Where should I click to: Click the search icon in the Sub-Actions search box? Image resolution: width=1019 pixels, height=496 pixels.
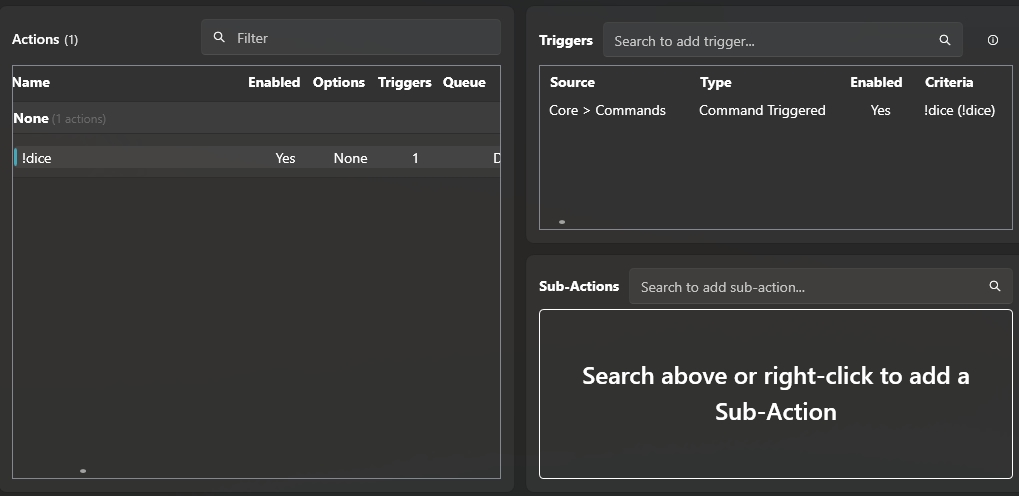(x=994, y=287)
